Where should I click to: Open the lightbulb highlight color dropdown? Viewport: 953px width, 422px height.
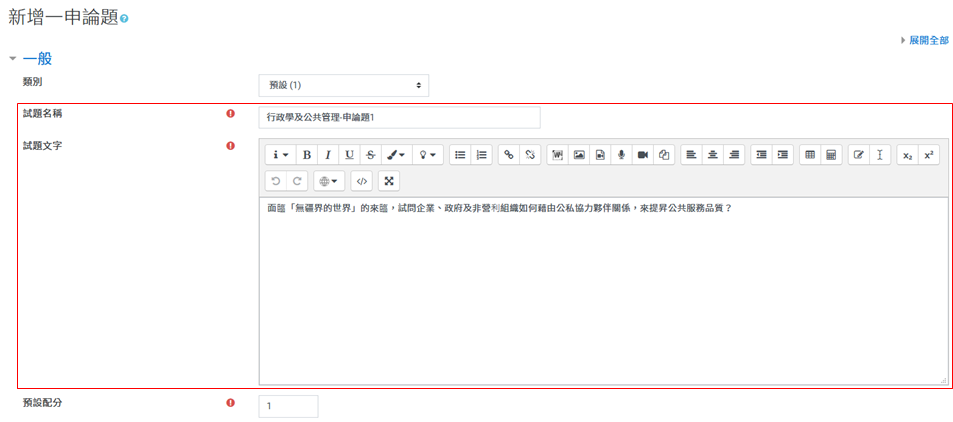pyautogui.click(x=428, y=155)
